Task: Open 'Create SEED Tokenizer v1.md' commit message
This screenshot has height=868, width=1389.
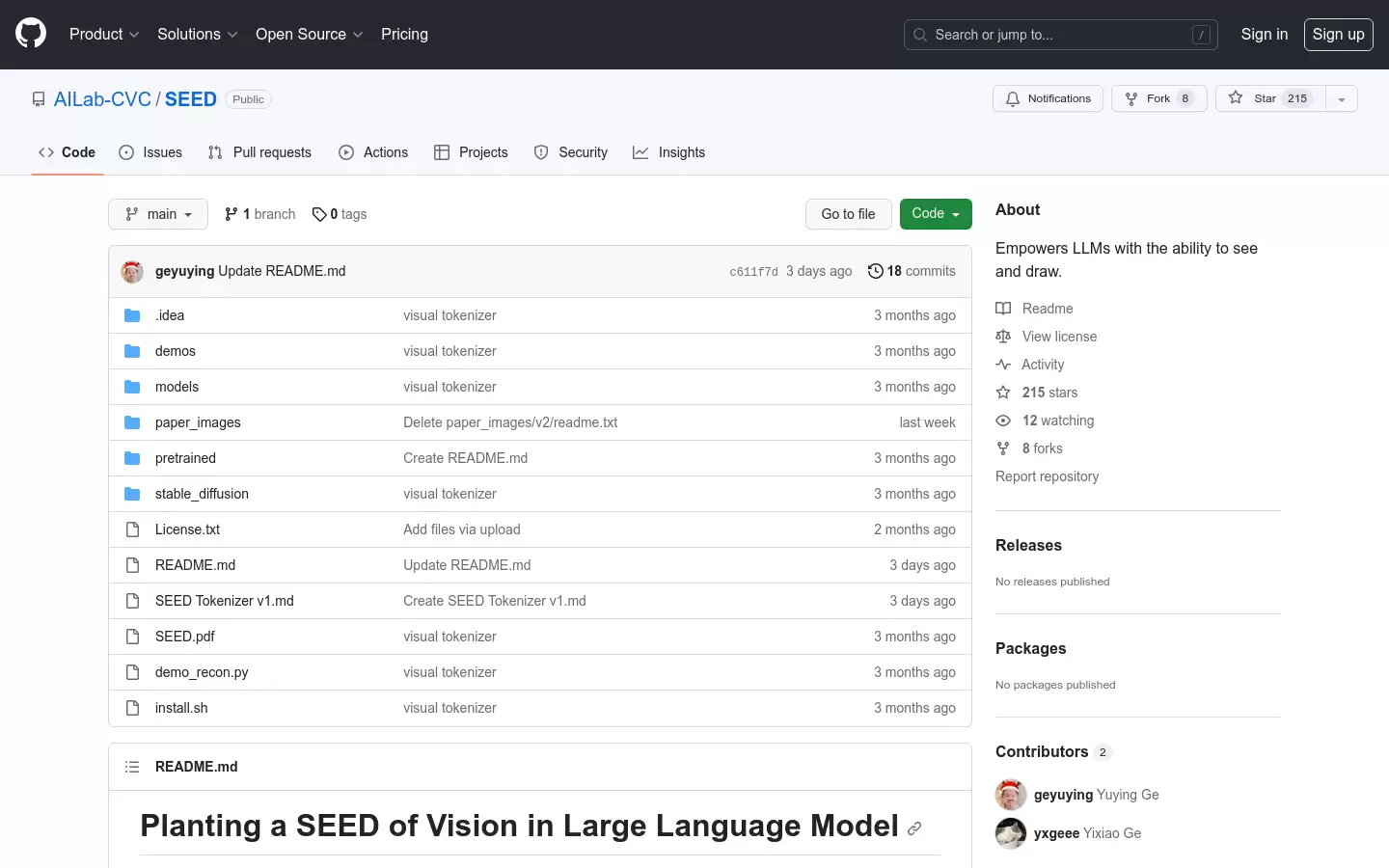Action: pos(495,601)
